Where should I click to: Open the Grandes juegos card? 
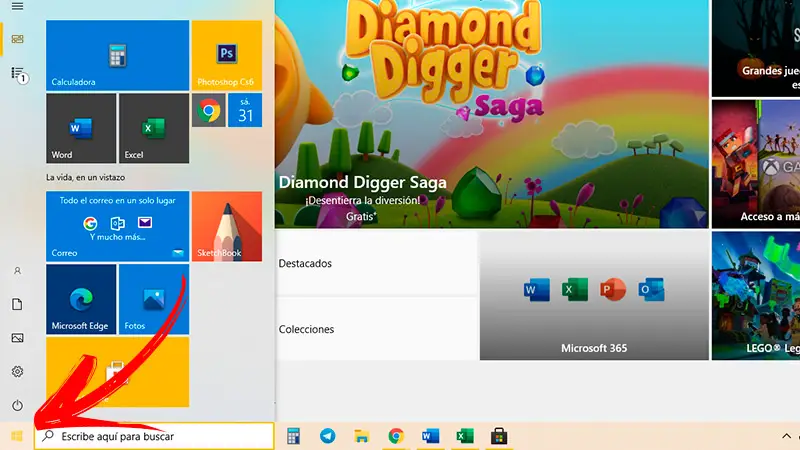tap(756, 48)
